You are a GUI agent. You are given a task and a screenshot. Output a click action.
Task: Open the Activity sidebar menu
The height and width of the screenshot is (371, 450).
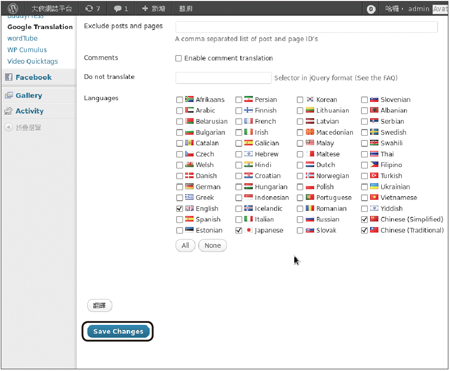click(x=29, y=111)
